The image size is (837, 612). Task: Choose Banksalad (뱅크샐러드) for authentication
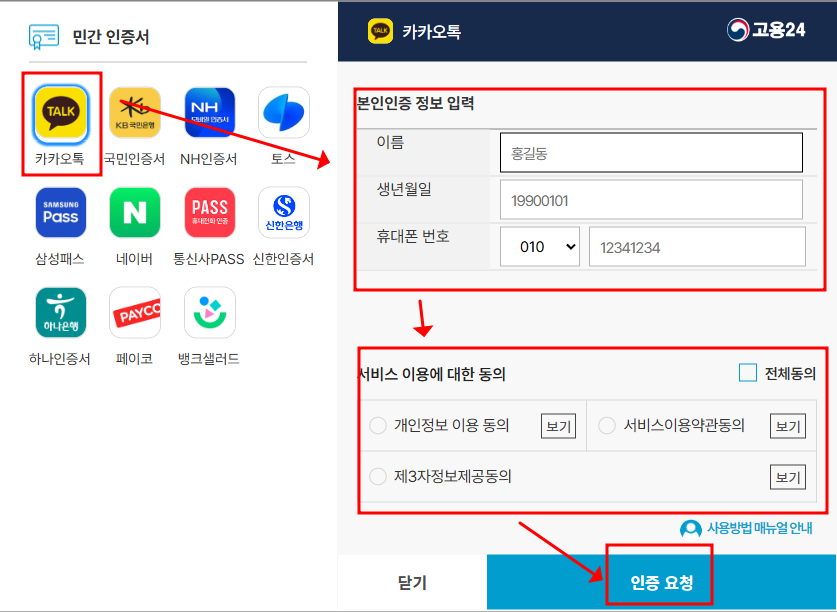tap(208, 311)
